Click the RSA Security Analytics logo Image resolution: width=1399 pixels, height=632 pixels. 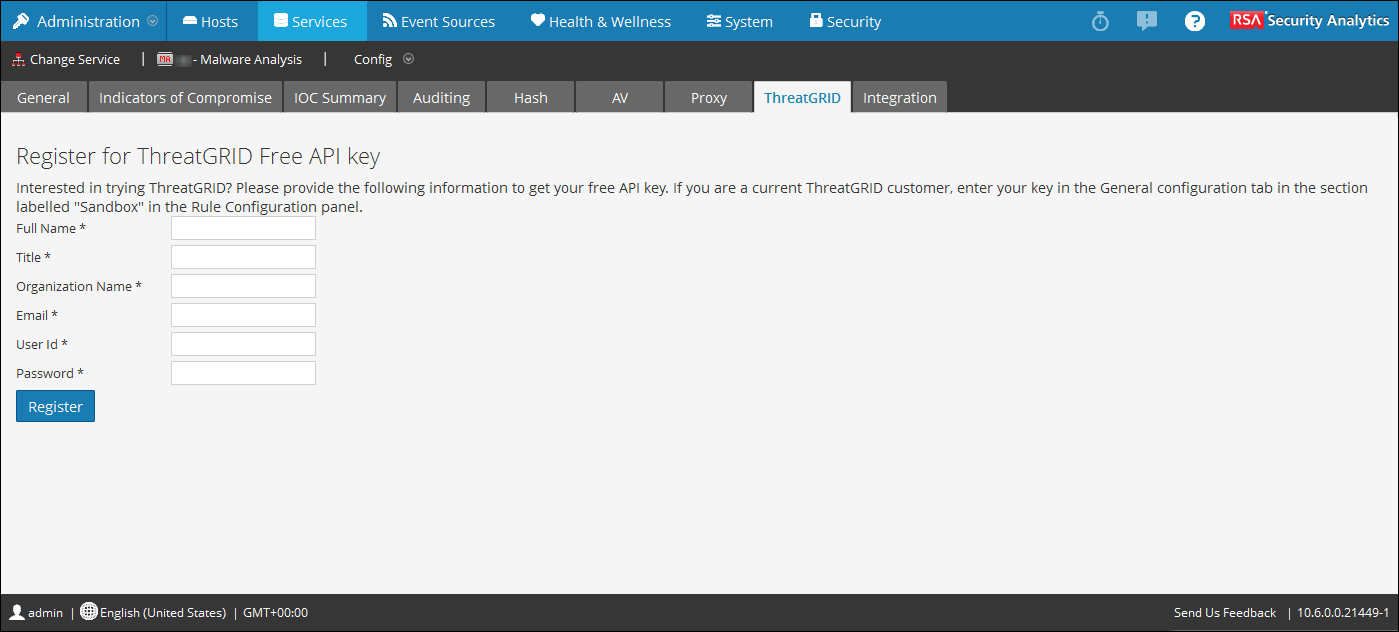1309,19
